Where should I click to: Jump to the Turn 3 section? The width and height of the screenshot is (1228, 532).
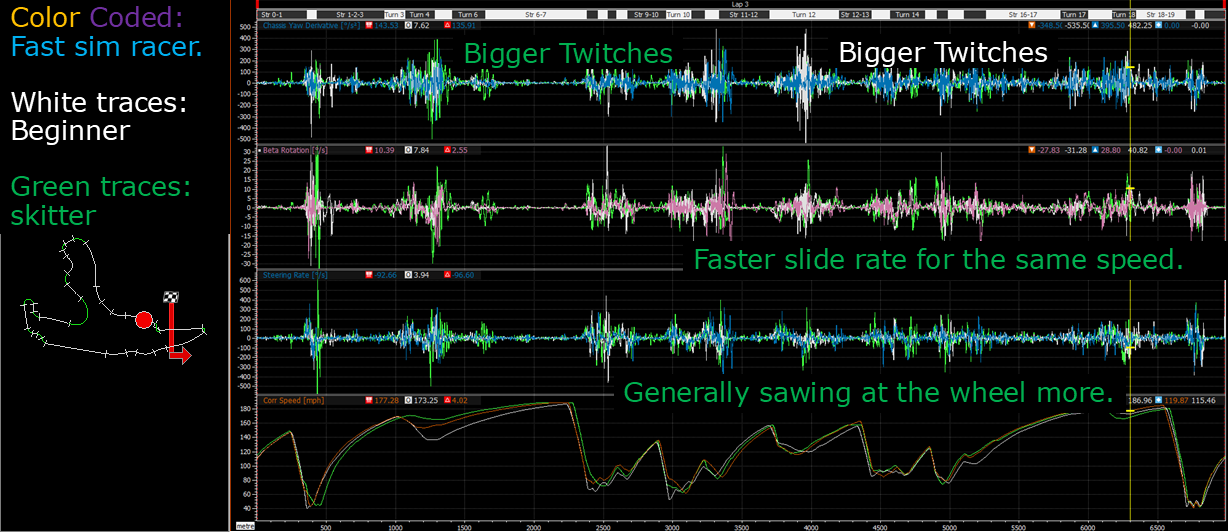tap(394, 15)
